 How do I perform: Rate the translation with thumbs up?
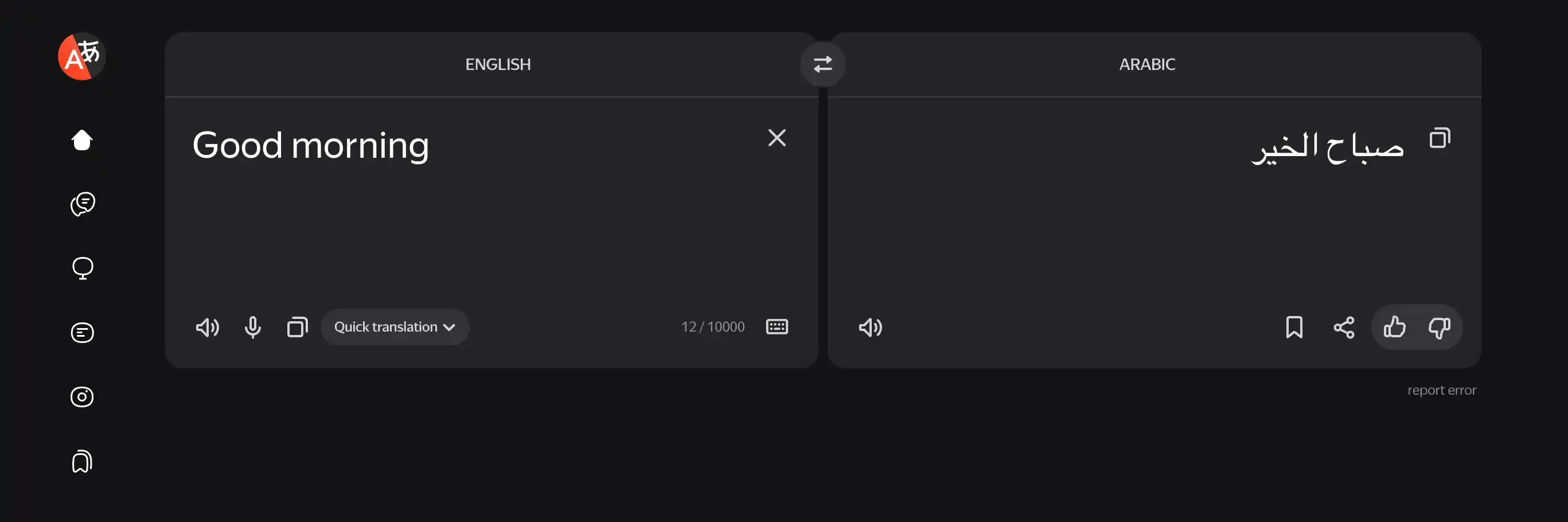[x=1393, y=327]
